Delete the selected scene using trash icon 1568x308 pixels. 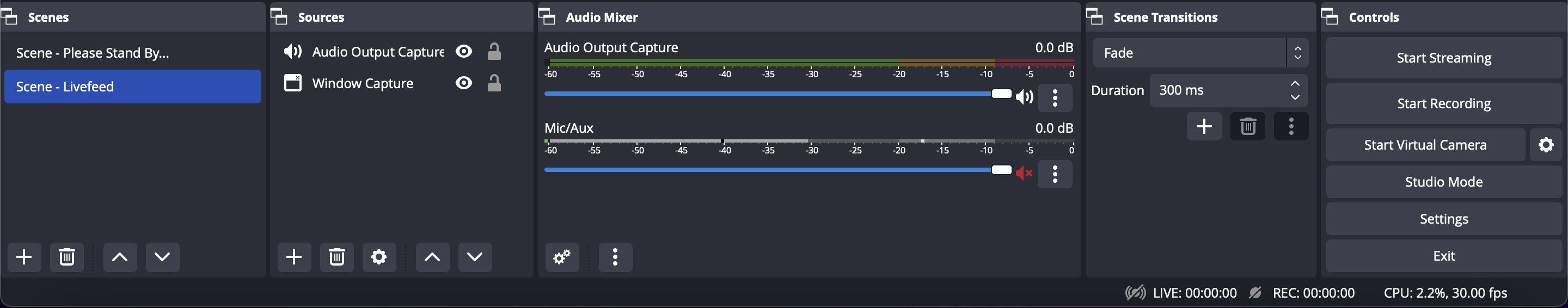pyautogui.click(x=67, y=257)
